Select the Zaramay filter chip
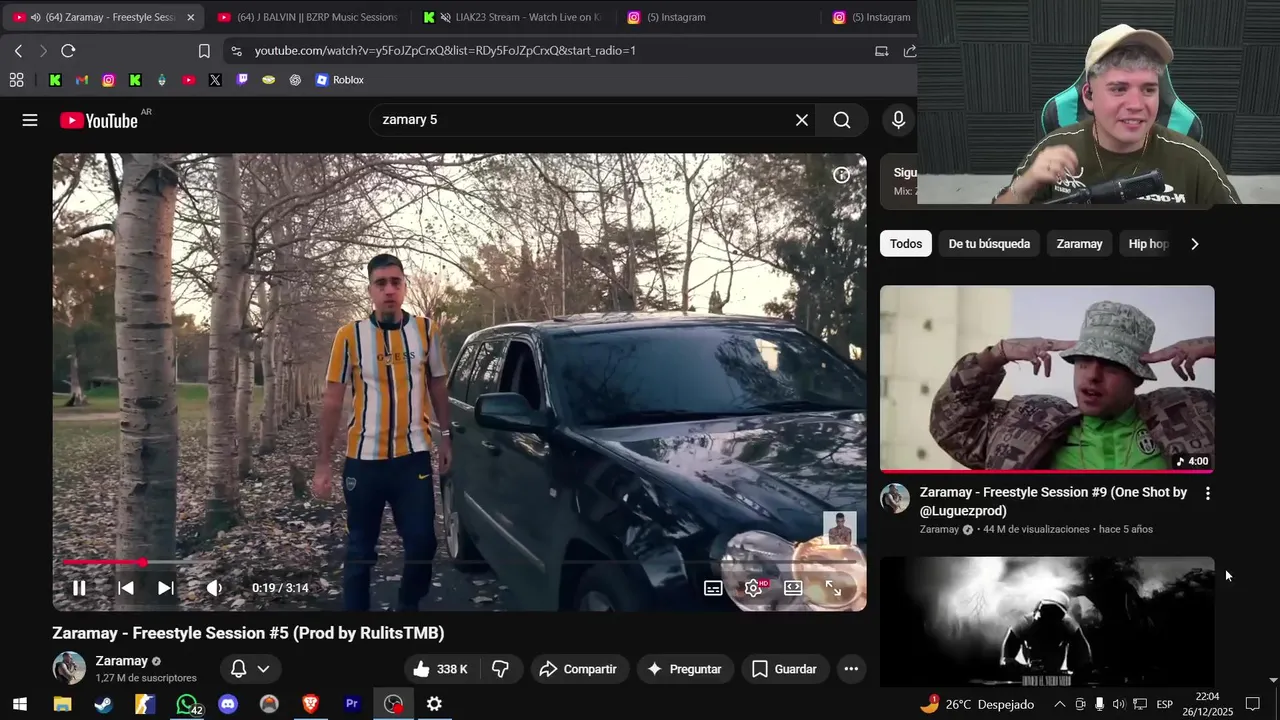Viewport: 1280px width, 720px height. [x=1079, y=244]
